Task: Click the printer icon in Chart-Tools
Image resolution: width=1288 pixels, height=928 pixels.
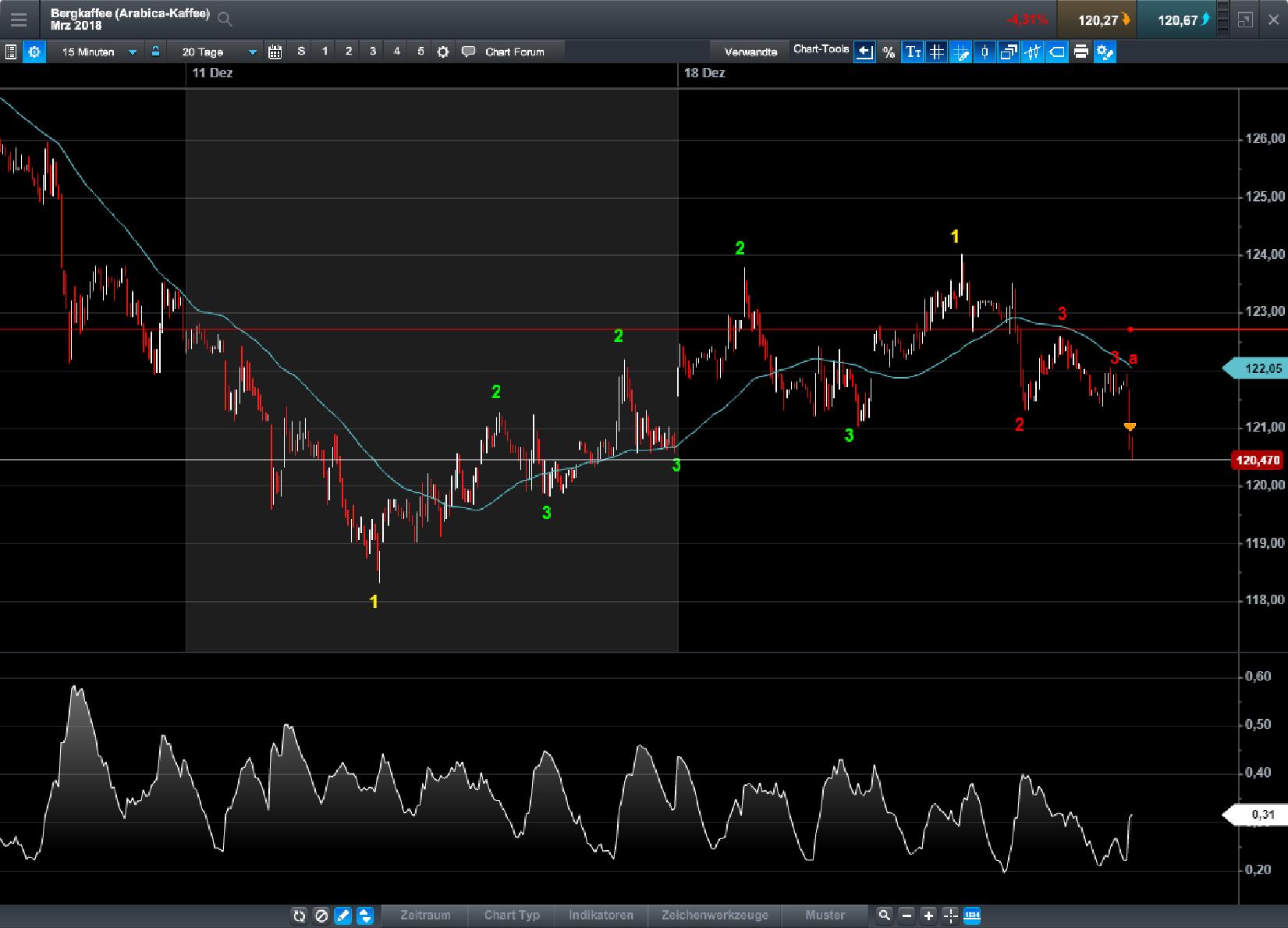Action: [1080, 52]
